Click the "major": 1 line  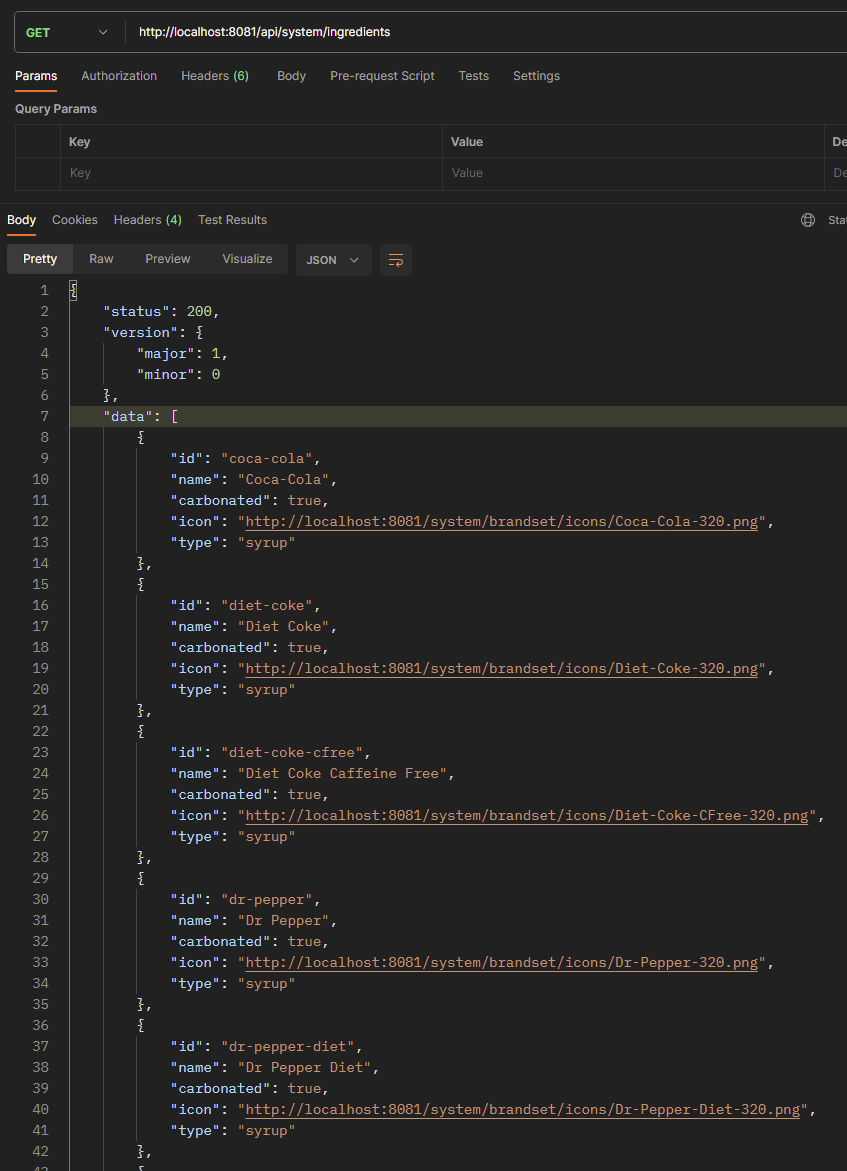coord(182,353)
